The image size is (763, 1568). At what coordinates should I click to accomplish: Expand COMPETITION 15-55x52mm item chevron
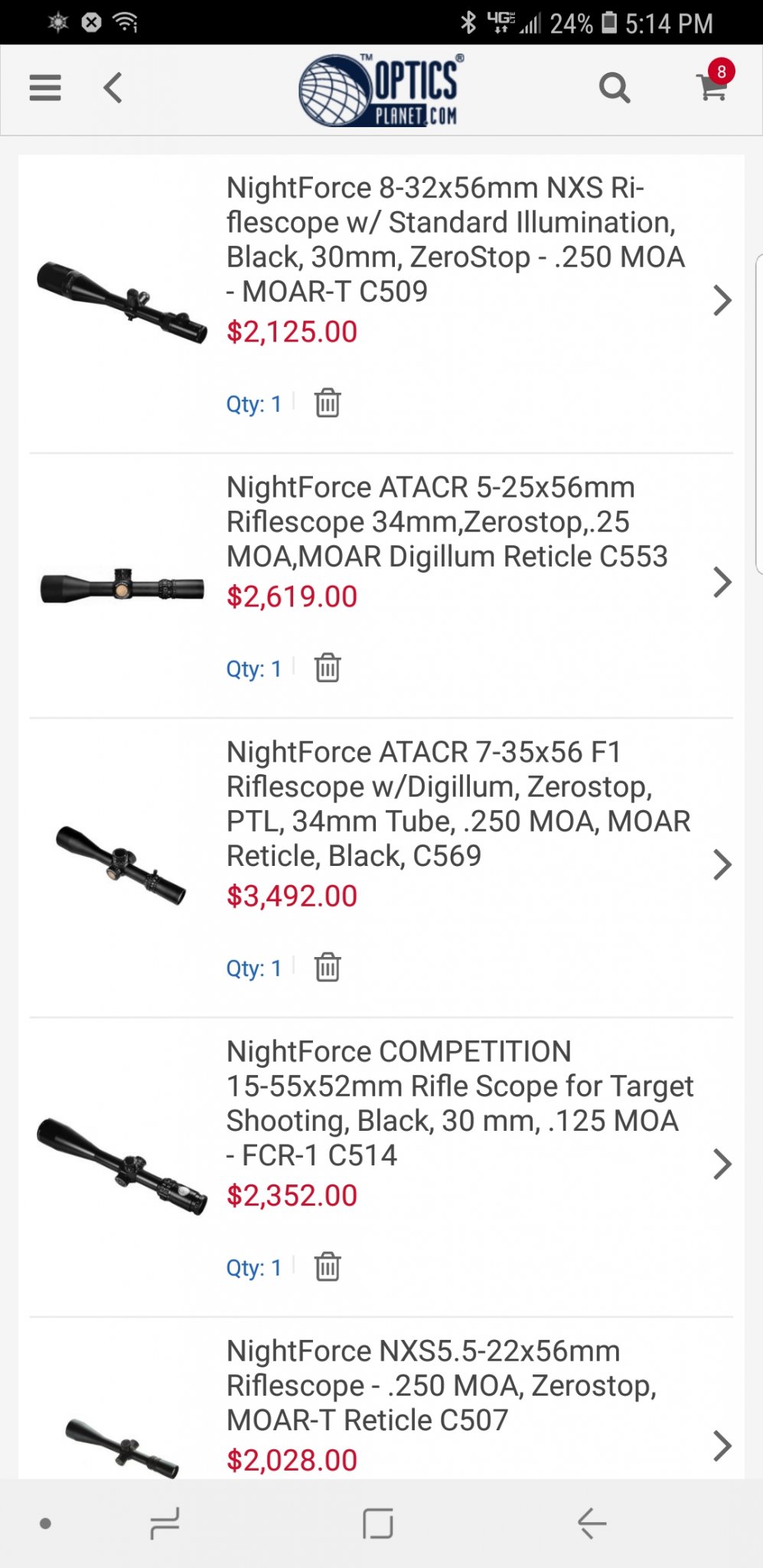[x=722, y=1164]
